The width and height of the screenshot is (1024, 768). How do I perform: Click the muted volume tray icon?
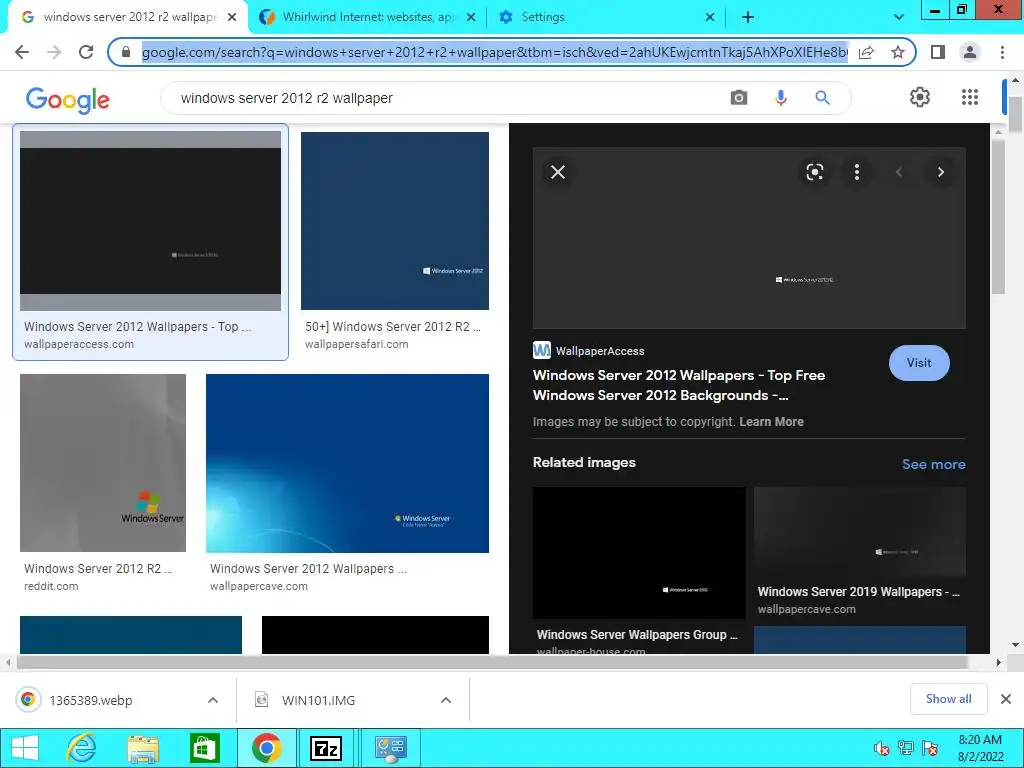[x=881, y=748]
